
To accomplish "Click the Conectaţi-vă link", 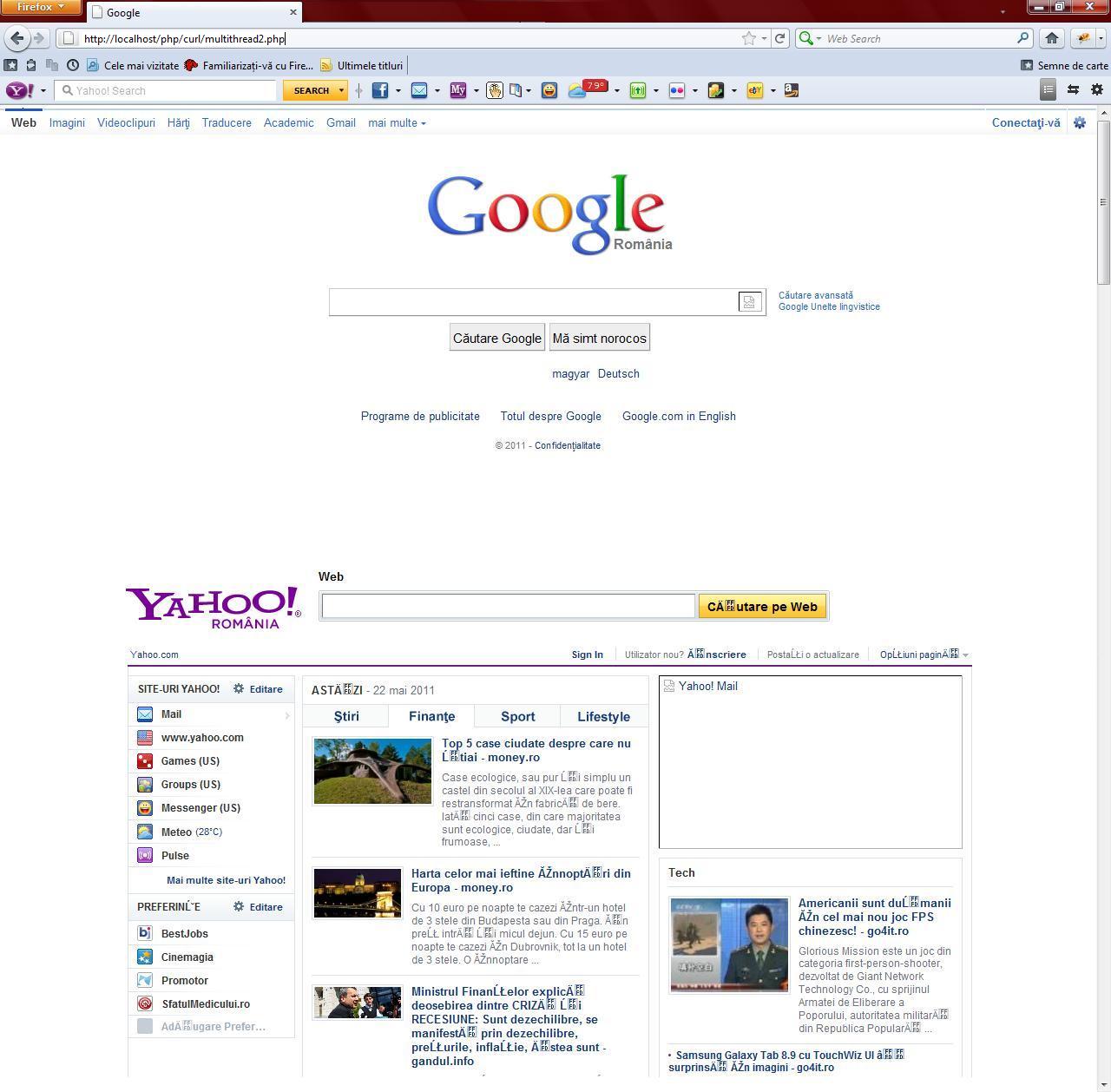I will coord(1026,122).
